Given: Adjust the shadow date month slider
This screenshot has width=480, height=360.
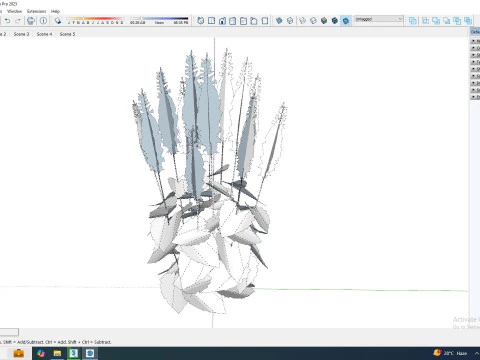Looking at the screenshot, I should point(95,19).
